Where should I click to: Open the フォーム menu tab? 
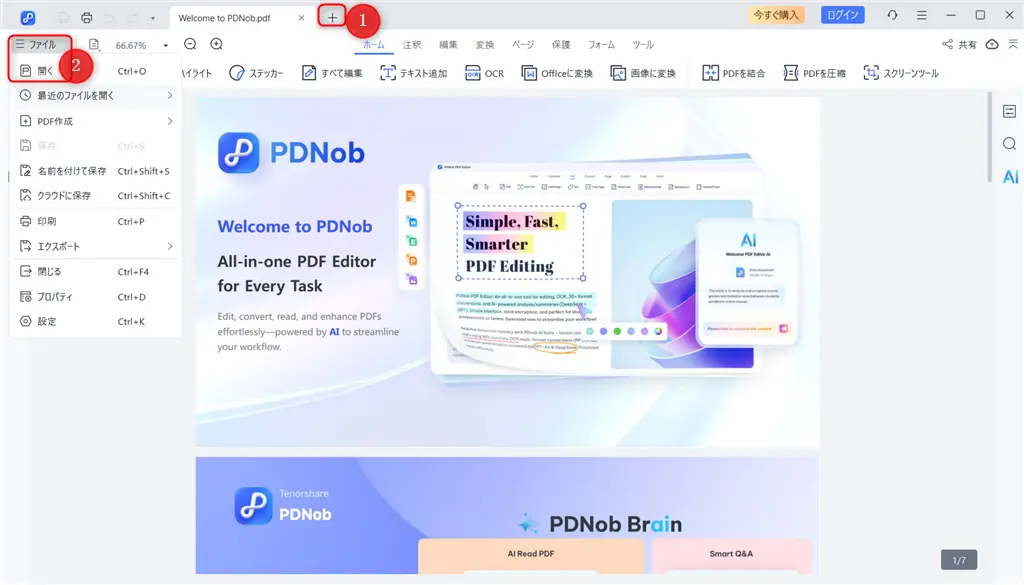[x=600, y=44]
